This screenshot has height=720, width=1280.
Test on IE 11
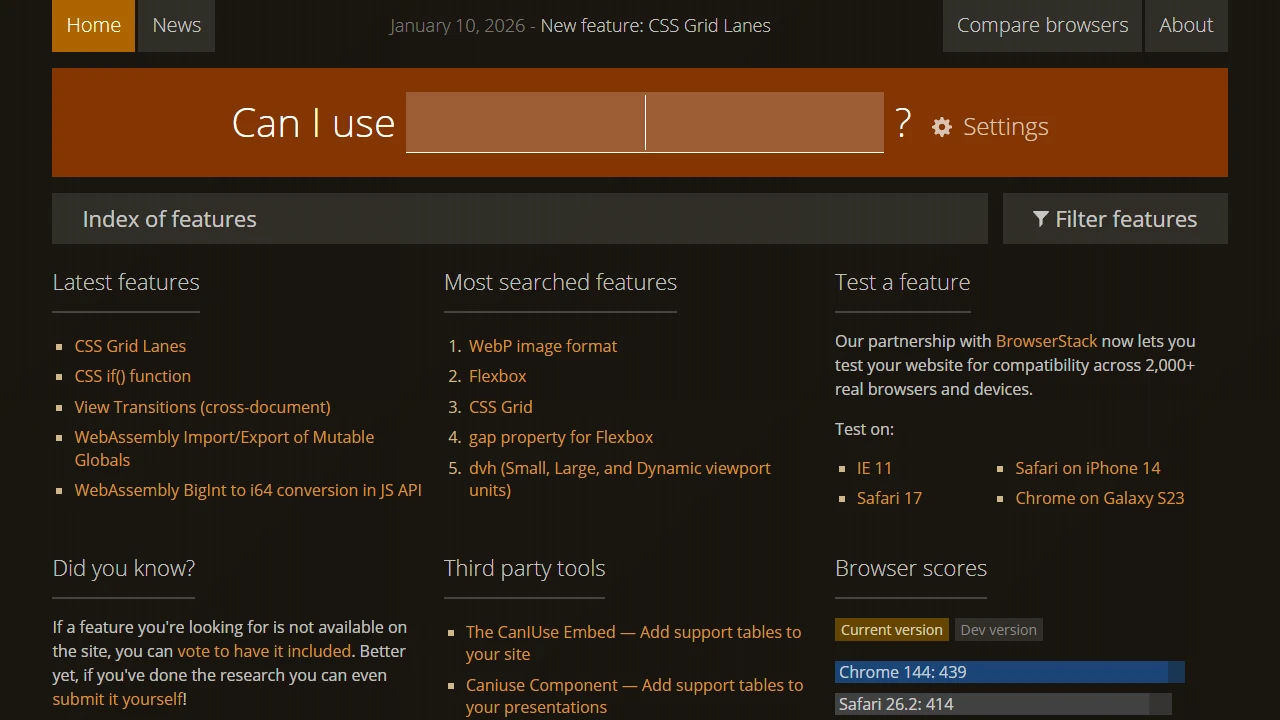click(x=874, y=467)
